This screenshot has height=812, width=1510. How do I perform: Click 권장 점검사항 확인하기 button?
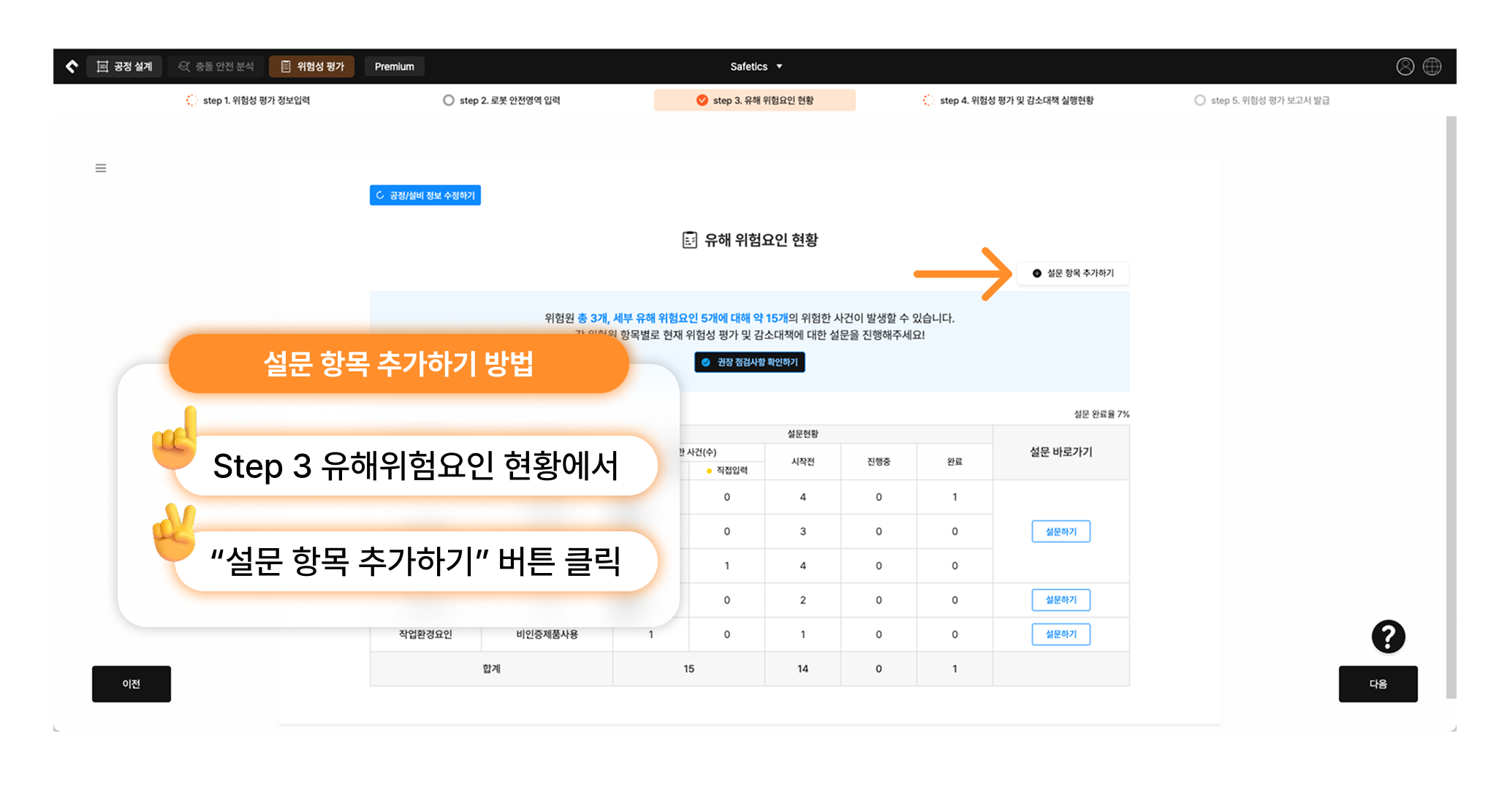click(x=750, y=363)
